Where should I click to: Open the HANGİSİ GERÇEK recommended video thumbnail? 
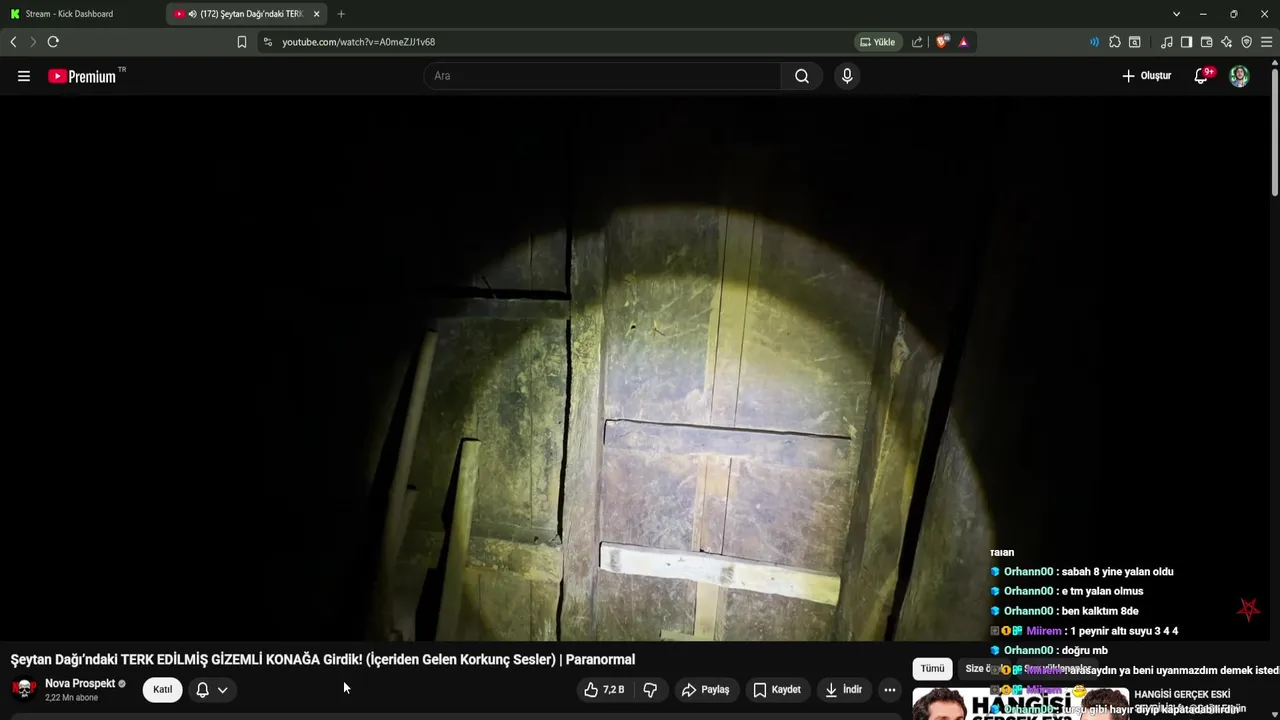click(x=1020, y=704)
